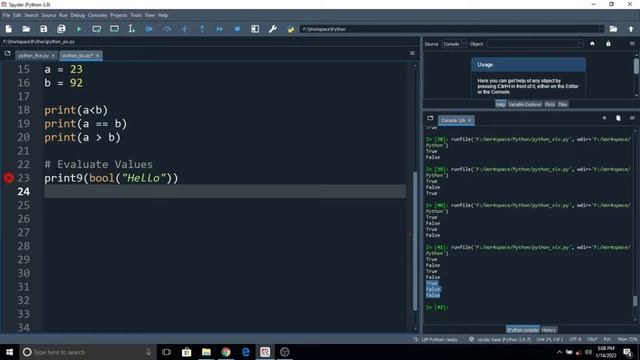Browse editor tabs with the tab-list icon
The width and height of the screenshot is (640, 360).
(7, 53)
